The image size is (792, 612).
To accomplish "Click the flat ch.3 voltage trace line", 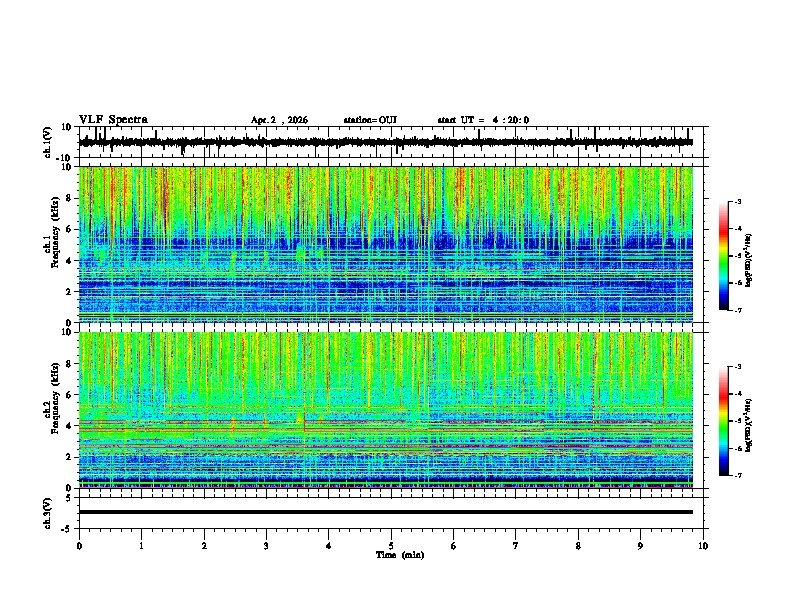I will tap(386, 512).
